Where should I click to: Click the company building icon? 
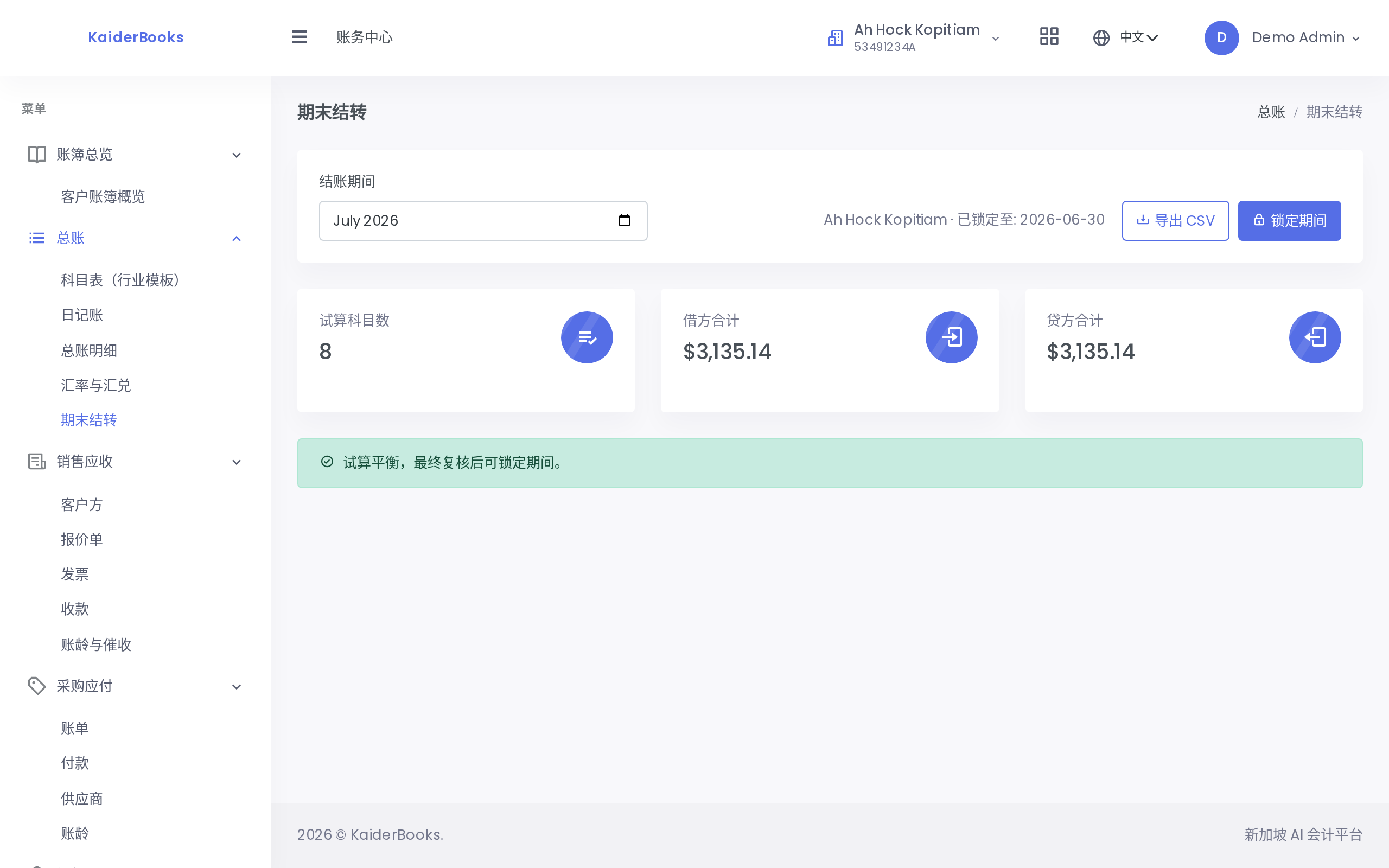point(835,38)
